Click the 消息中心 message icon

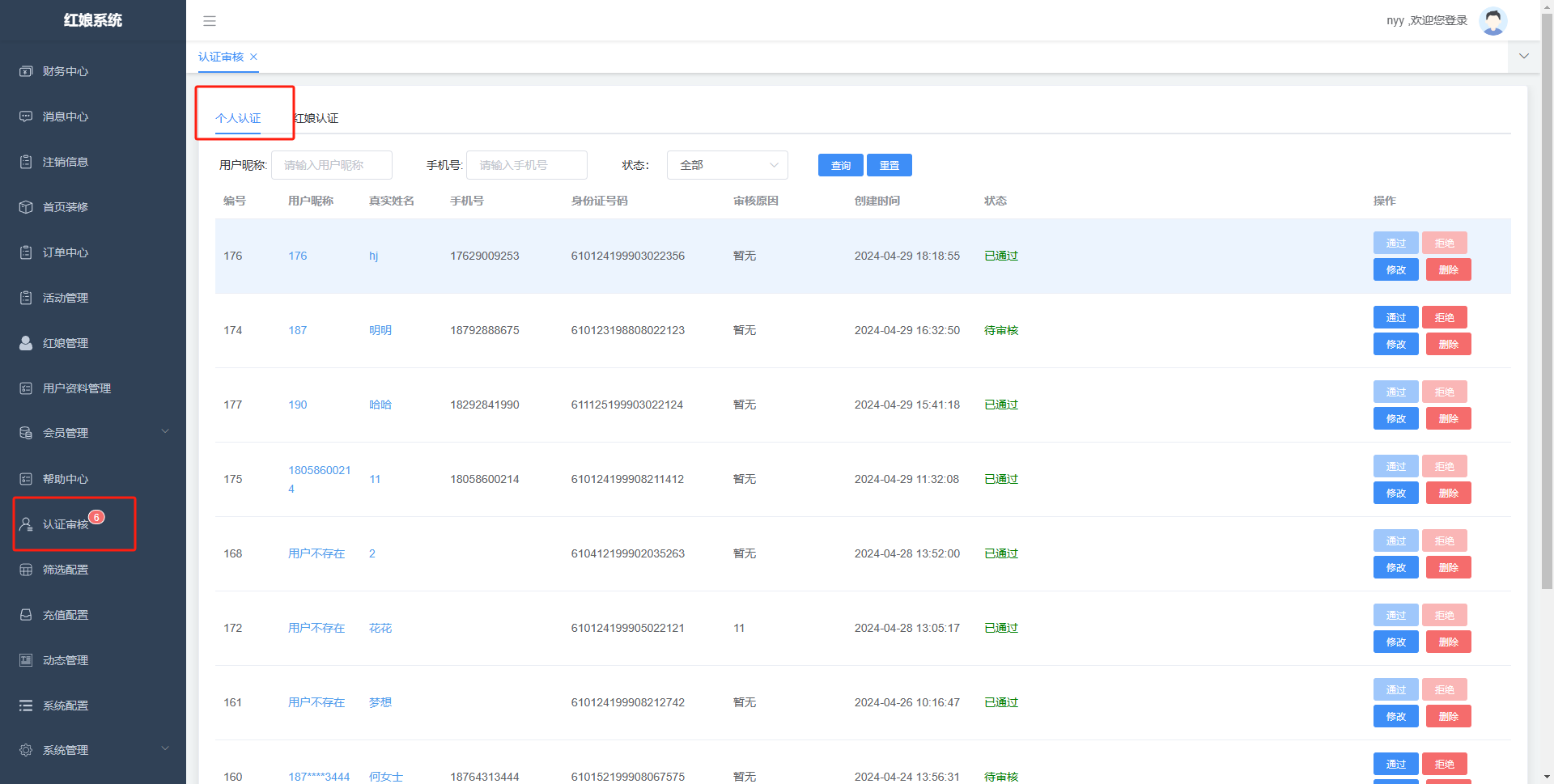tap(26, 117)
